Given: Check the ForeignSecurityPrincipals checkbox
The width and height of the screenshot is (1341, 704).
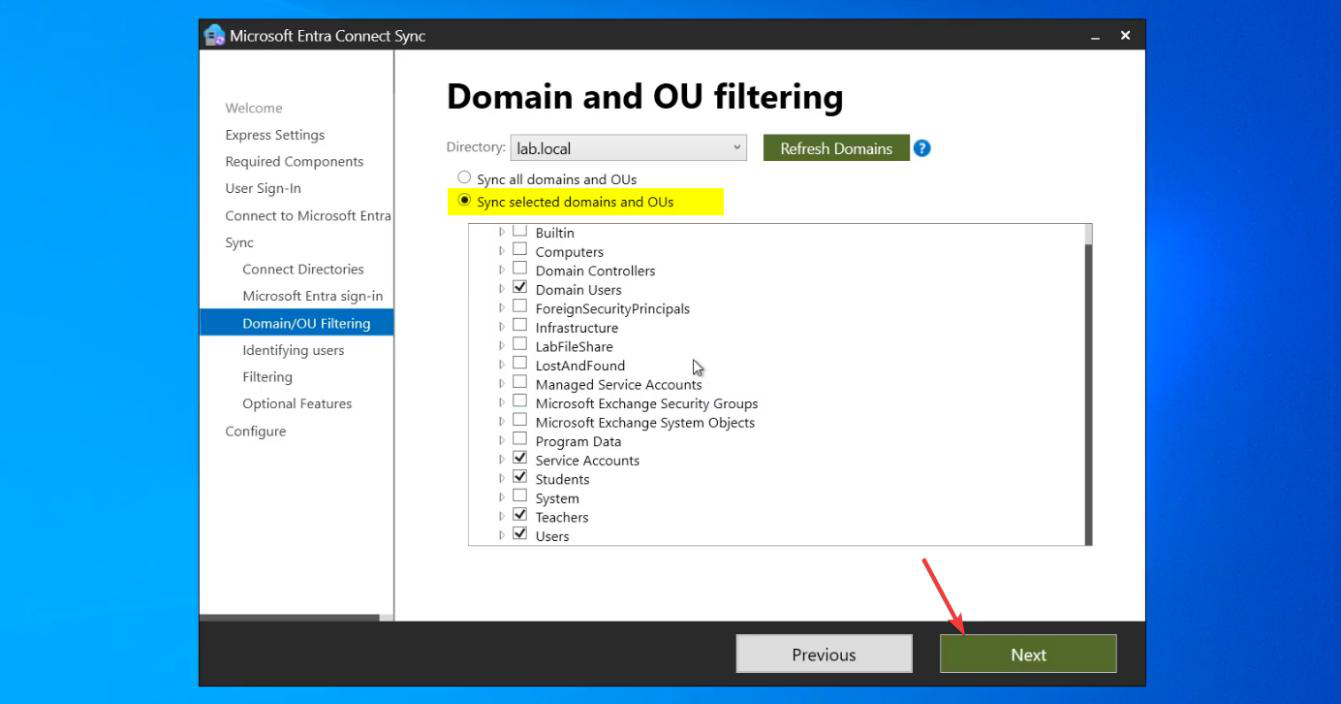Looking at the screenshot, I should click(519, 307).
